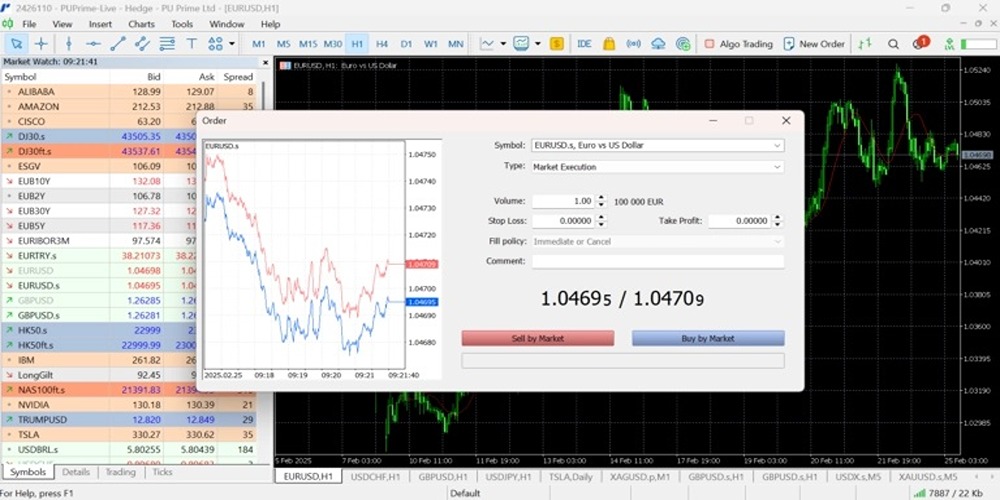Open the USDCHF,H1 chart tab
1000x500 pixels.
(376, 476)
